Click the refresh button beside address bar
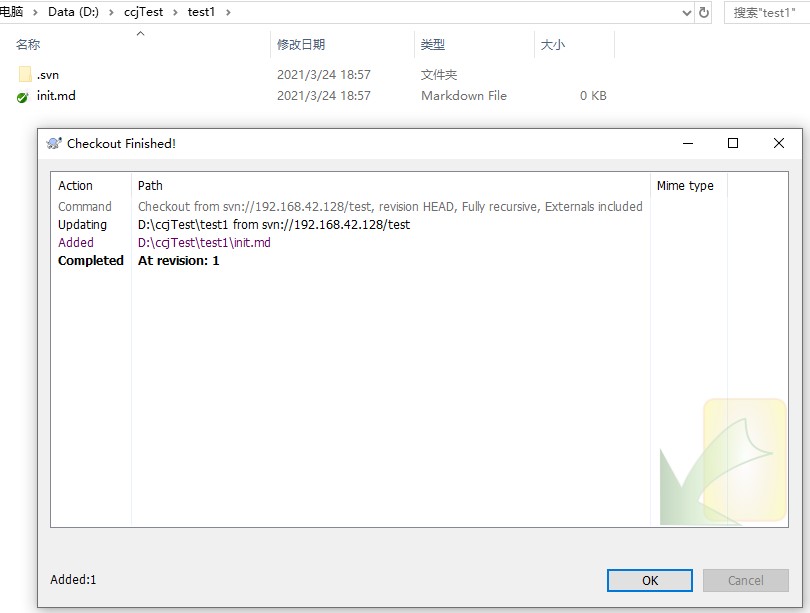 (x=704, y=13)
